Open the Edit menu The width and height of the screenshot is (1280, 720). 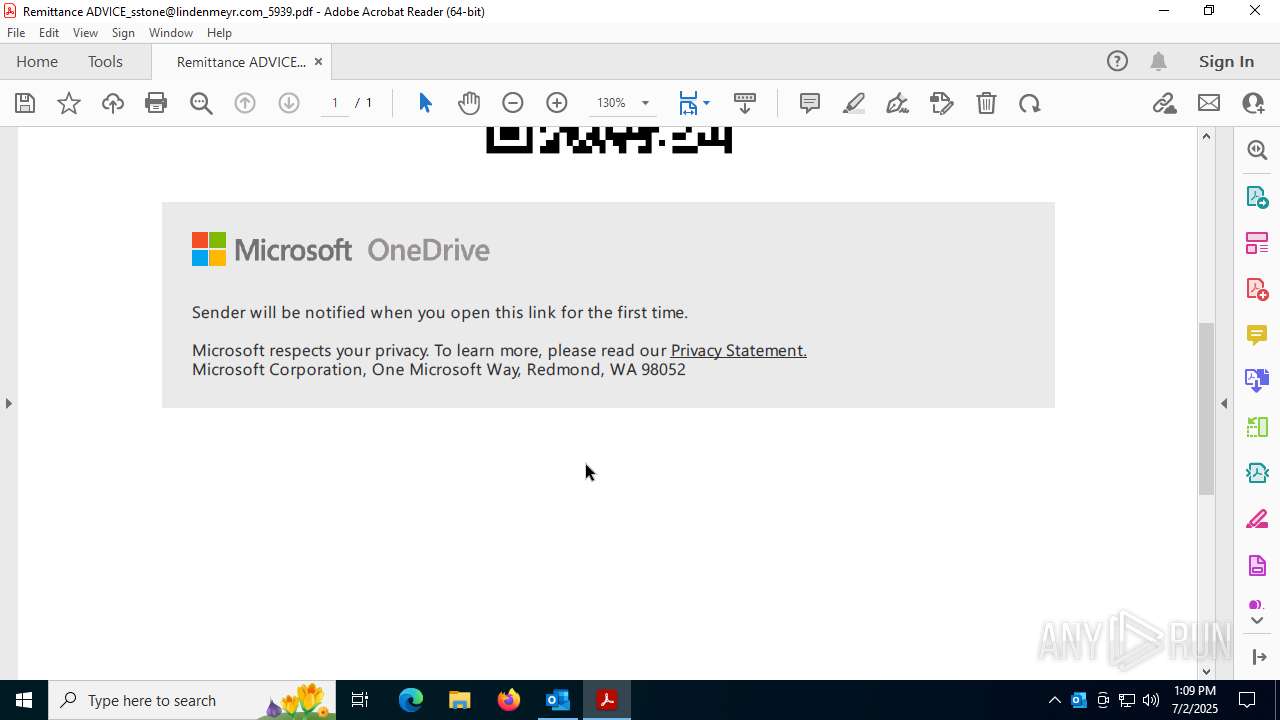pos(49,33)
